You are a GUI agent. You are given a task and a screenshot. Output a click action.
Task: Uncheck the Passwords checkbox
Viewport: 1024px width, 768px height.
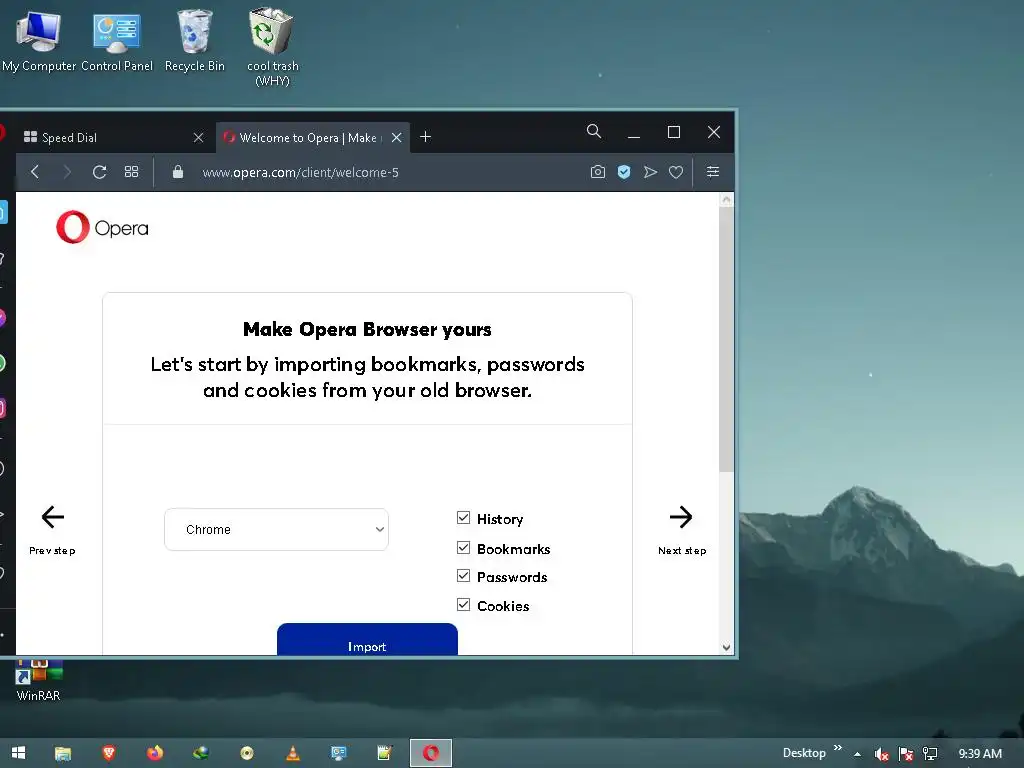click(x=463, y=575)
